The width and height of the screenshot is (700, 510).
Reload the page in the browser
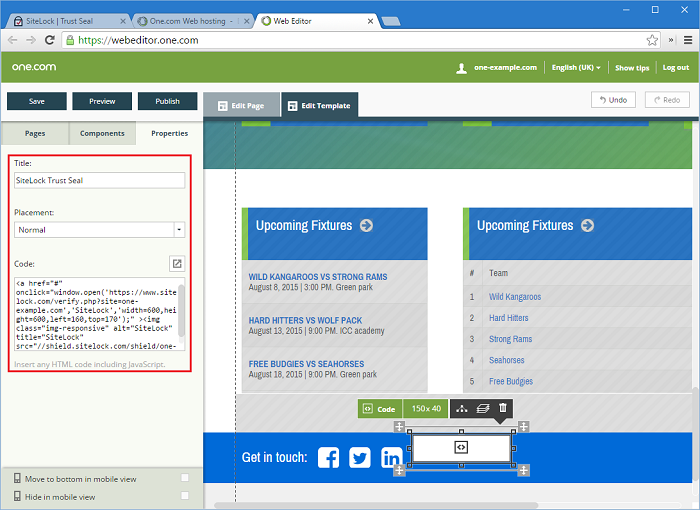pos(50,40)
